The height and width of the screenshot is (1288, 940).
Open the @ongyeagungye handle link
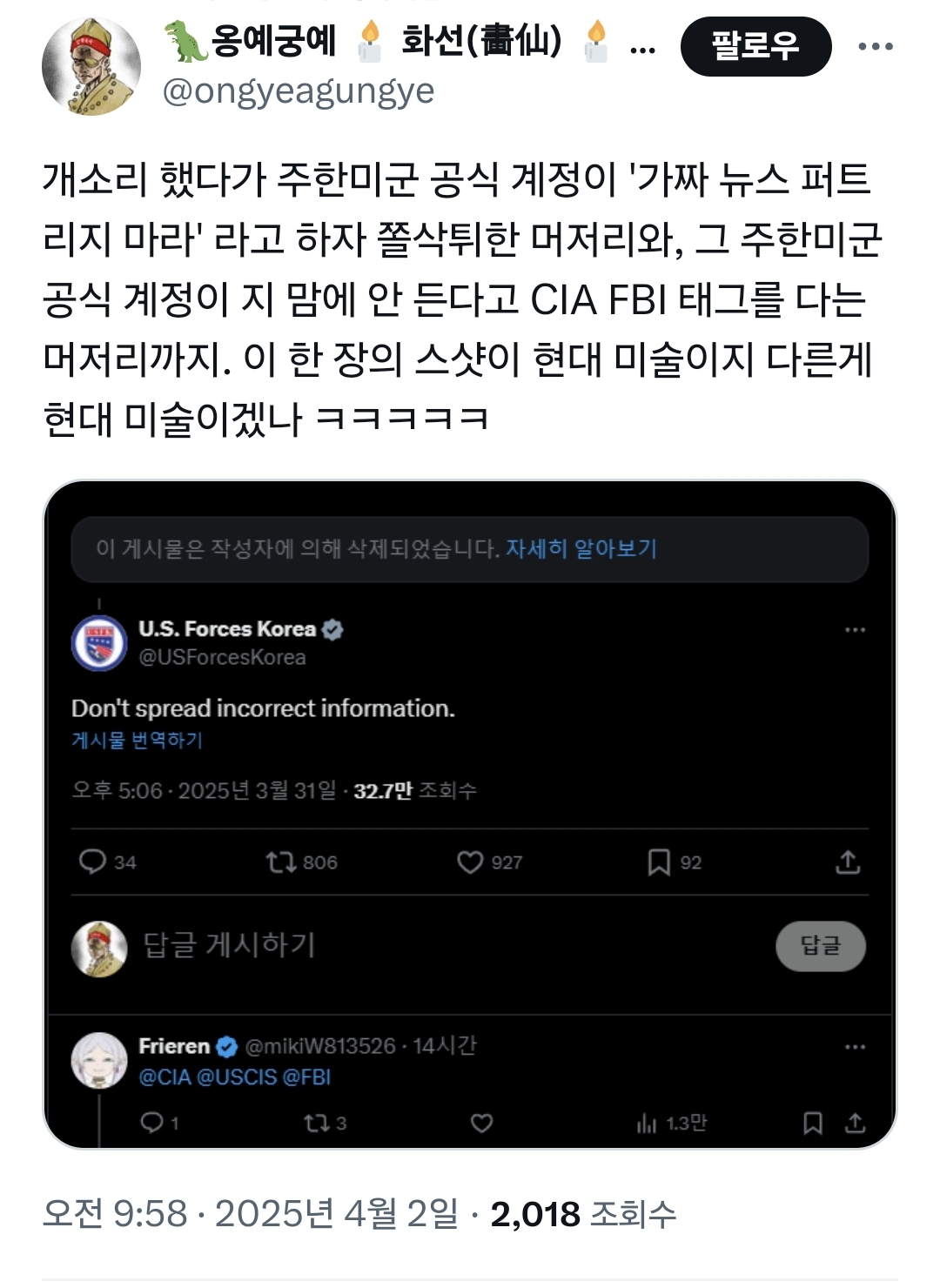point(299,91)
